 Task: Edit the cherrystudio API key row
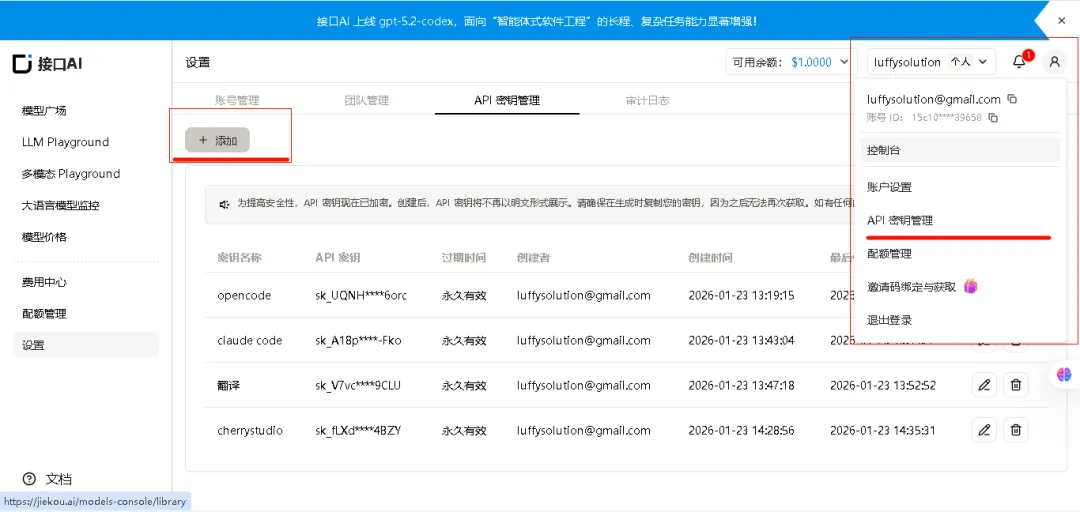coord(984,431)
